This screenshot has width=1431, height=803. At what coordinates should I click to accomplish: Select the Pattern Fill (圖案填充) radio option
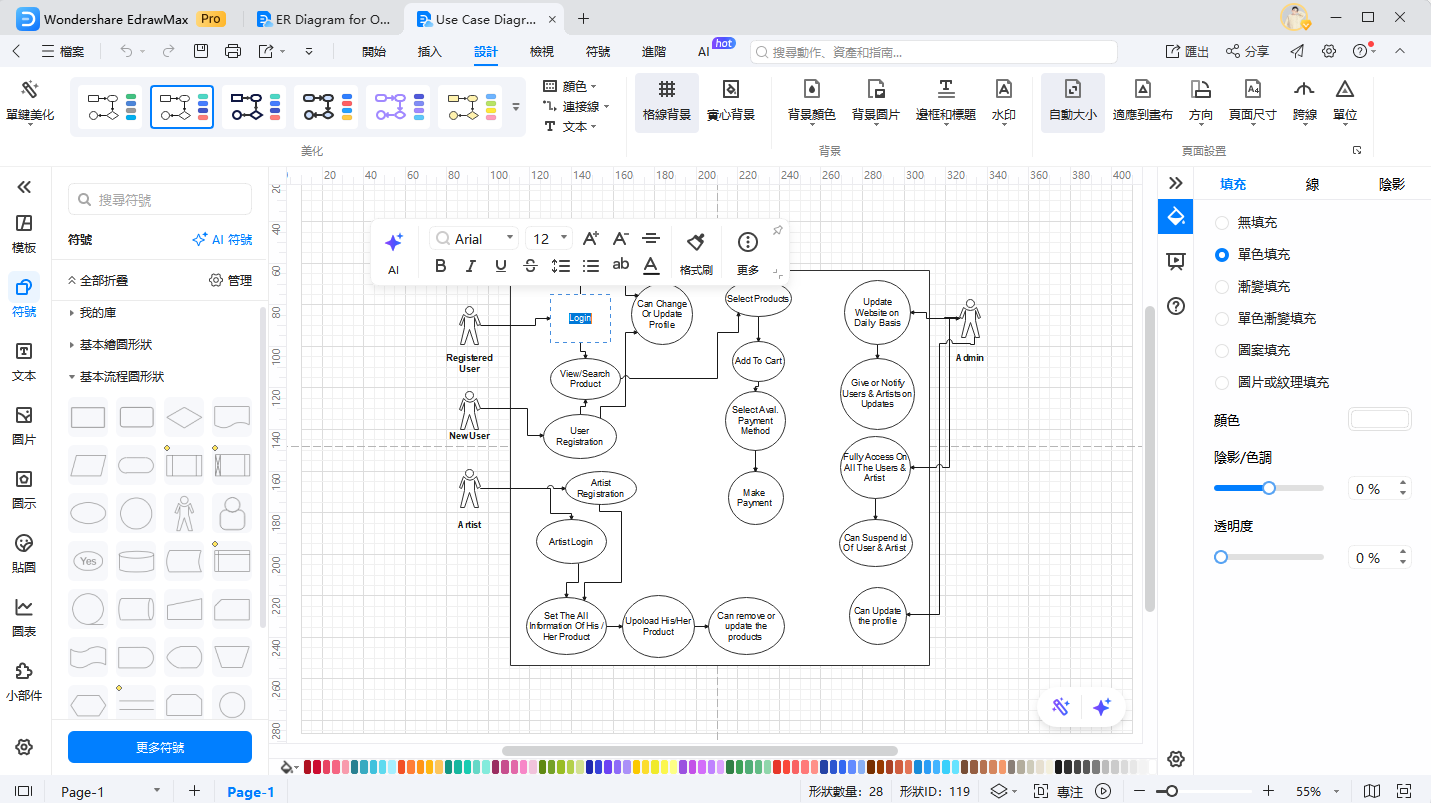pyautogui.click(x=1222, y=351)
